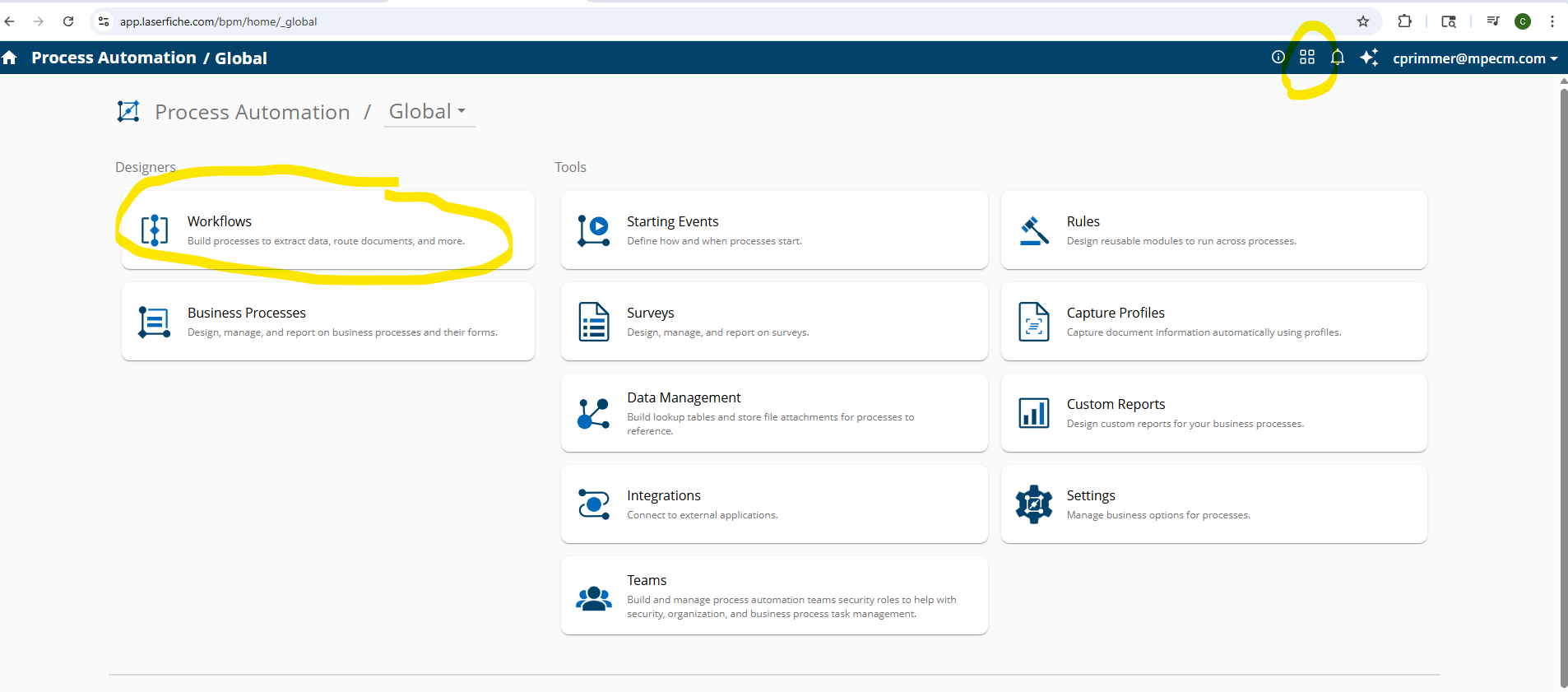
Task: Bookmark this page with star icon
Action: pyautogui.click(x=1363, y=21)
